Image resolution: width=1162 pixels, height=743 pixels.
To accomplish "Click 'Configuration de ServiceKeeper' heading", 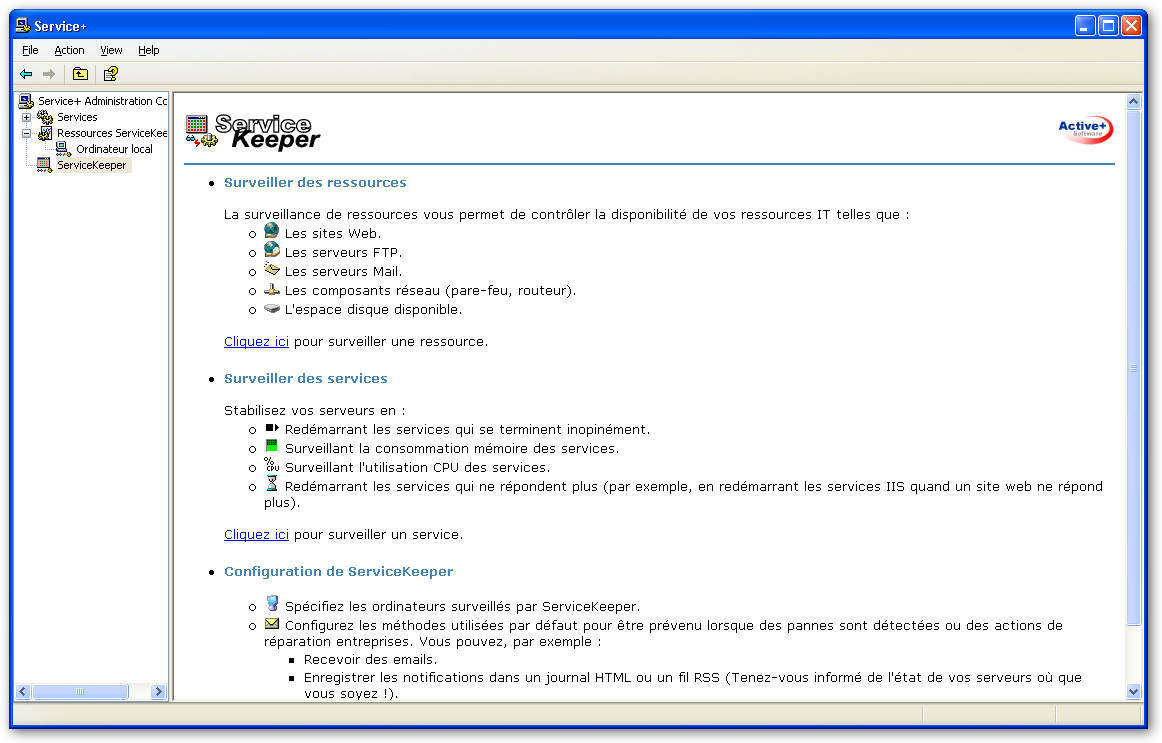I will 339,572.
